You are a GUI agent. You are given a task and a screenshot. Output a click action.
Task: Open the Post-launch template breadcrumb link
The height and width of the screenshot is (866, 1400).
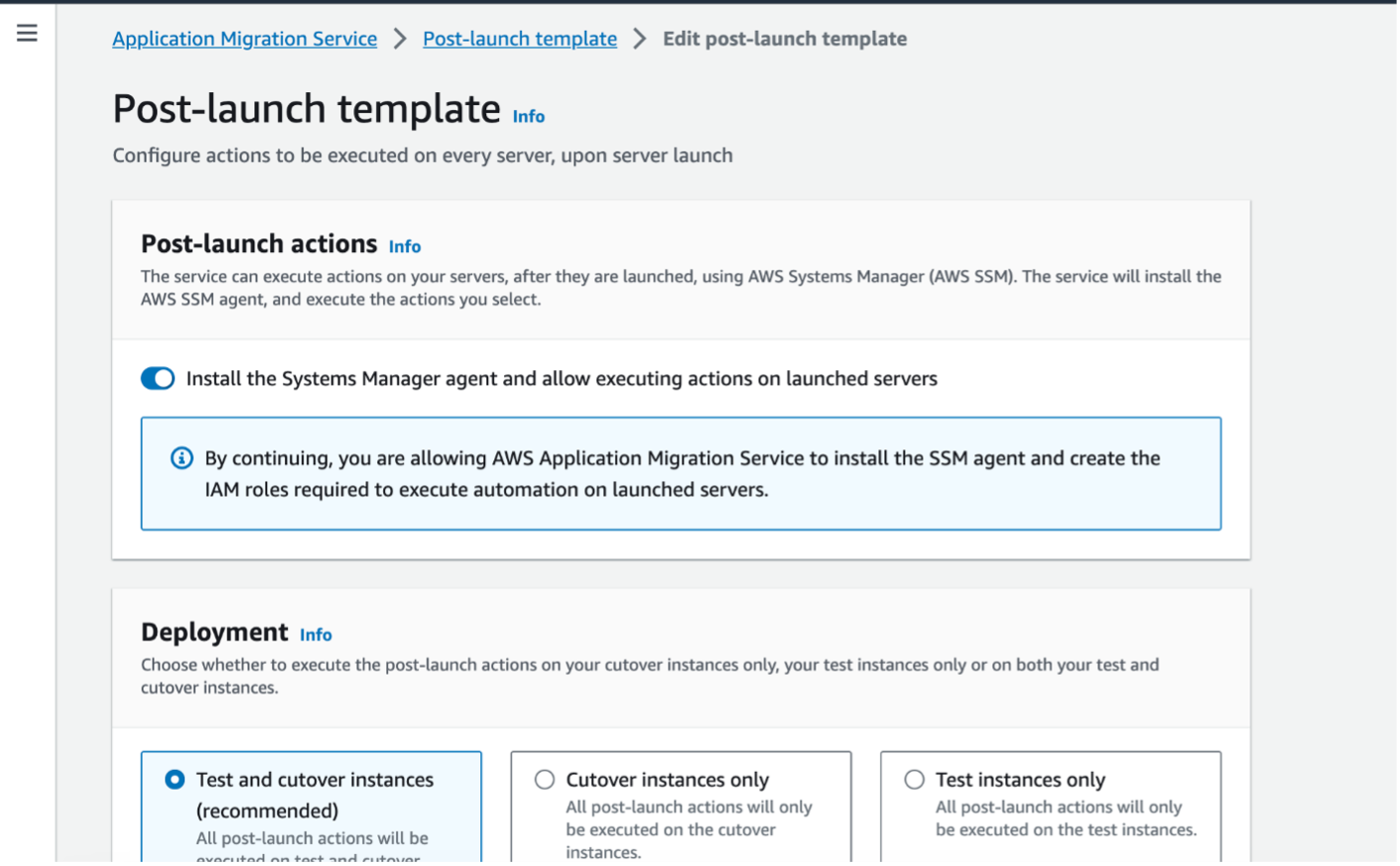[520, 39]
